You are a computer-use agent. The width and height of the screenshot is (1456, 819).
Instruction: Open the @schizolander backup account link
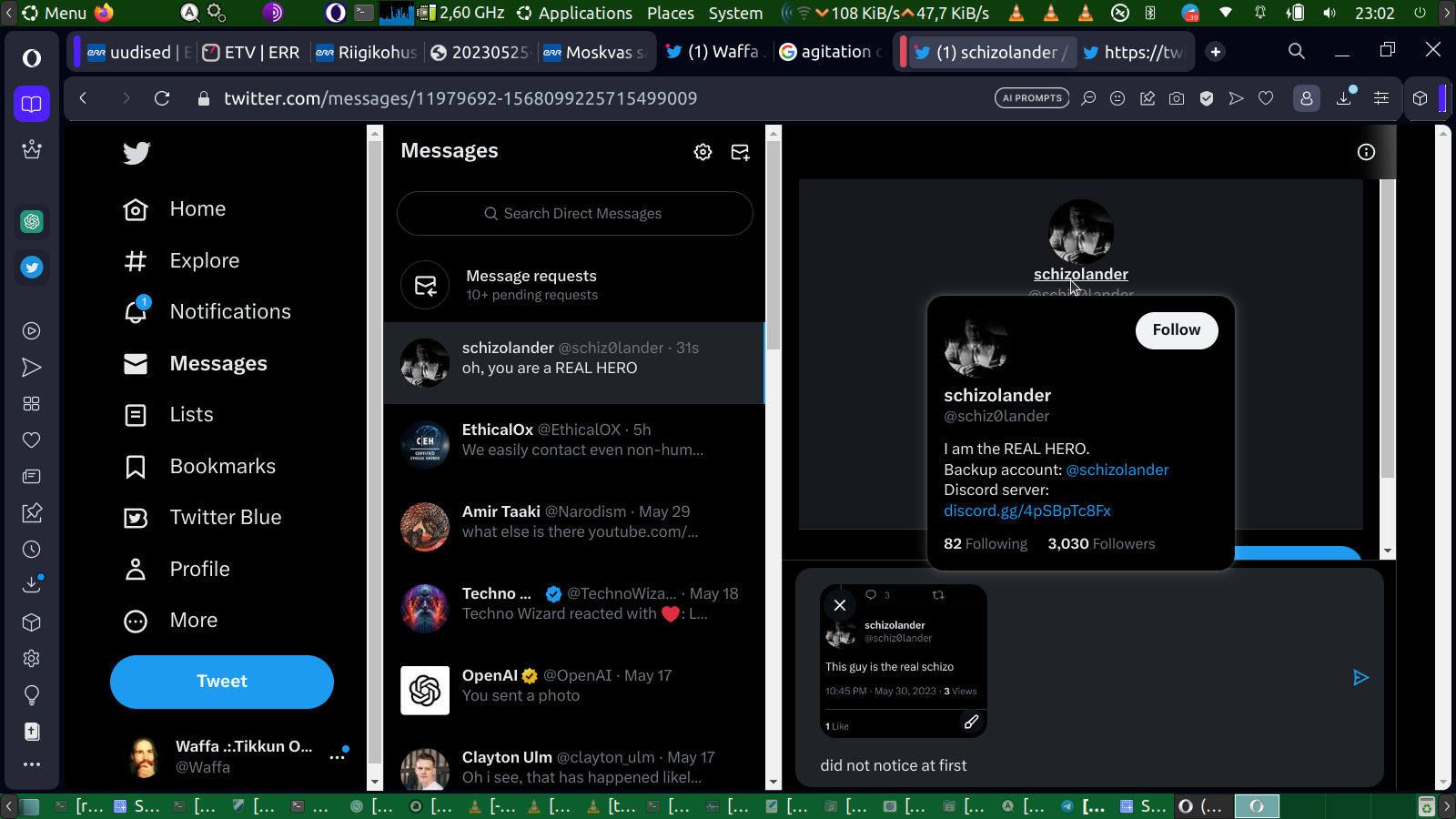point(1117,470)
